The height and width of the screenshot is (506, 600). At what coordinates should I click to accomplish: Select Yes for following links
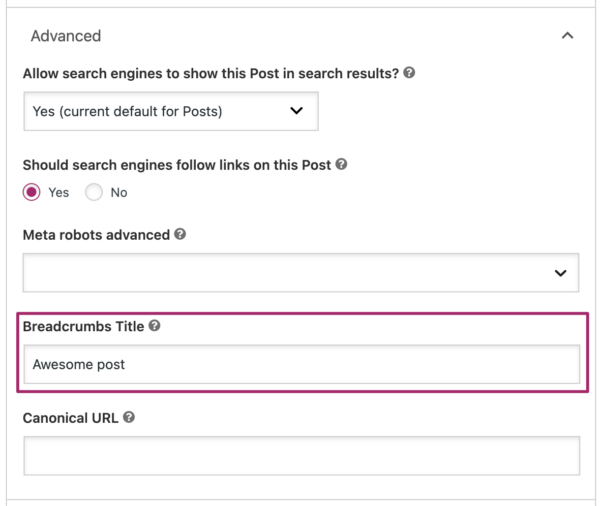click(x=32, y=192)
